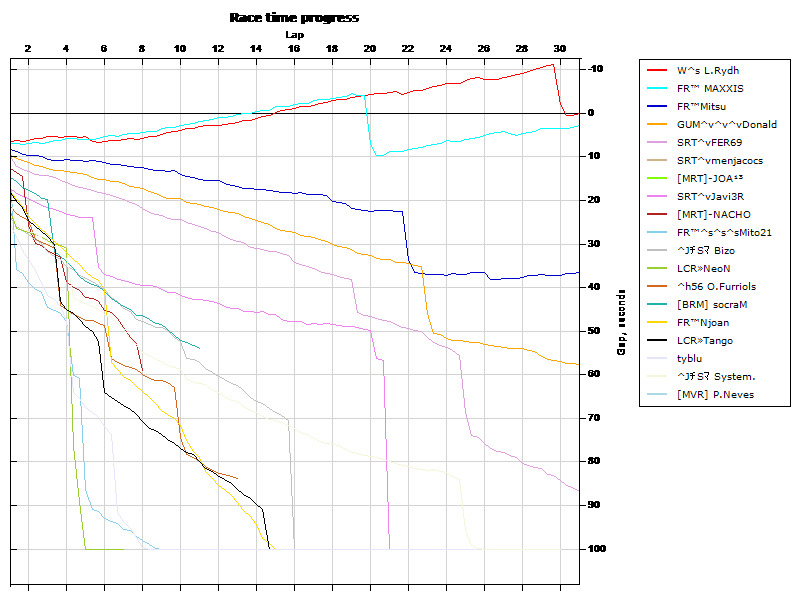This screenshot has height=600, width=800.
Task: Select LCR»NeoN legend label
Action: click(x=704, y=268)
